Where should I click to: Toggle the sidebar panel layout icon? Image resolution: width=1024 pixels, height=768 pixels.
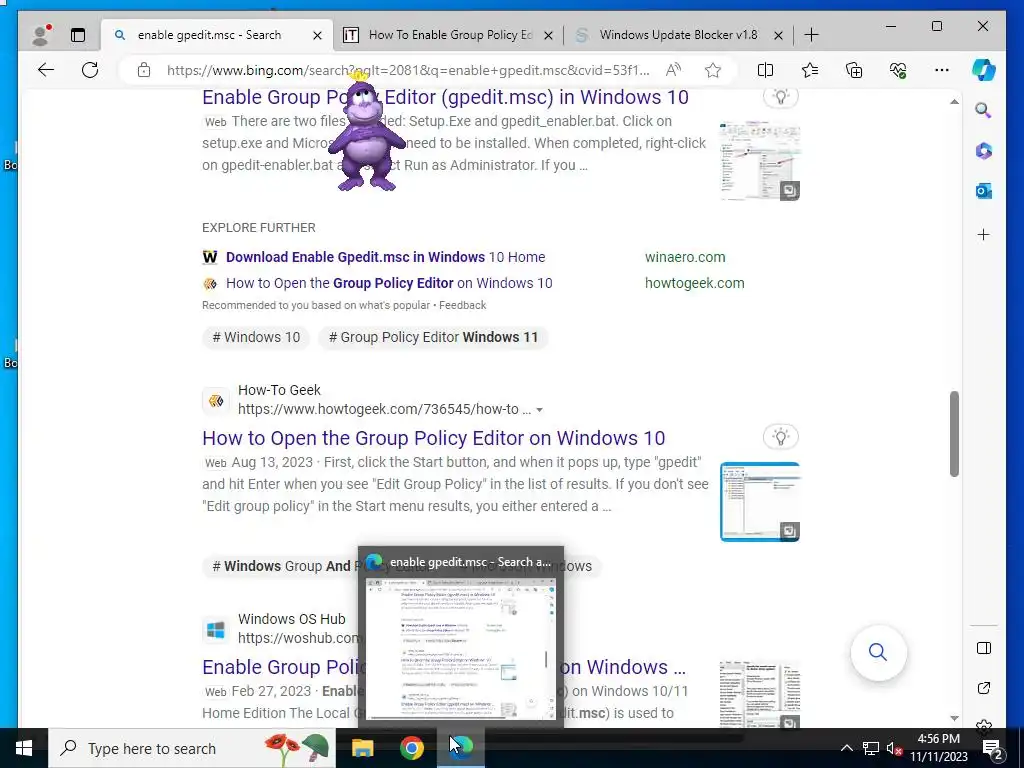(984, 648)
